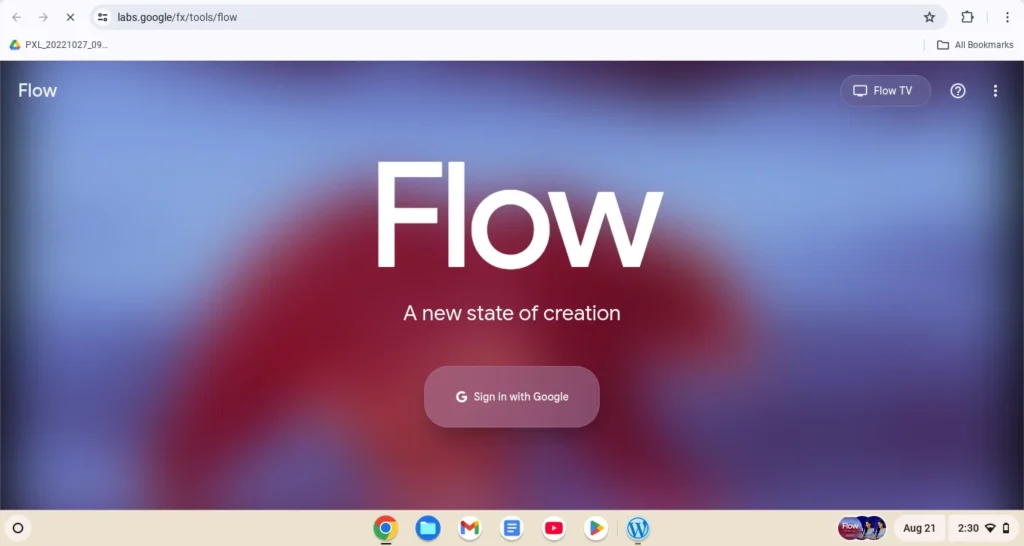The width and height of the screenshot is (1024, 546).
Task: Go back to previous page
Action: coord(16,17)
